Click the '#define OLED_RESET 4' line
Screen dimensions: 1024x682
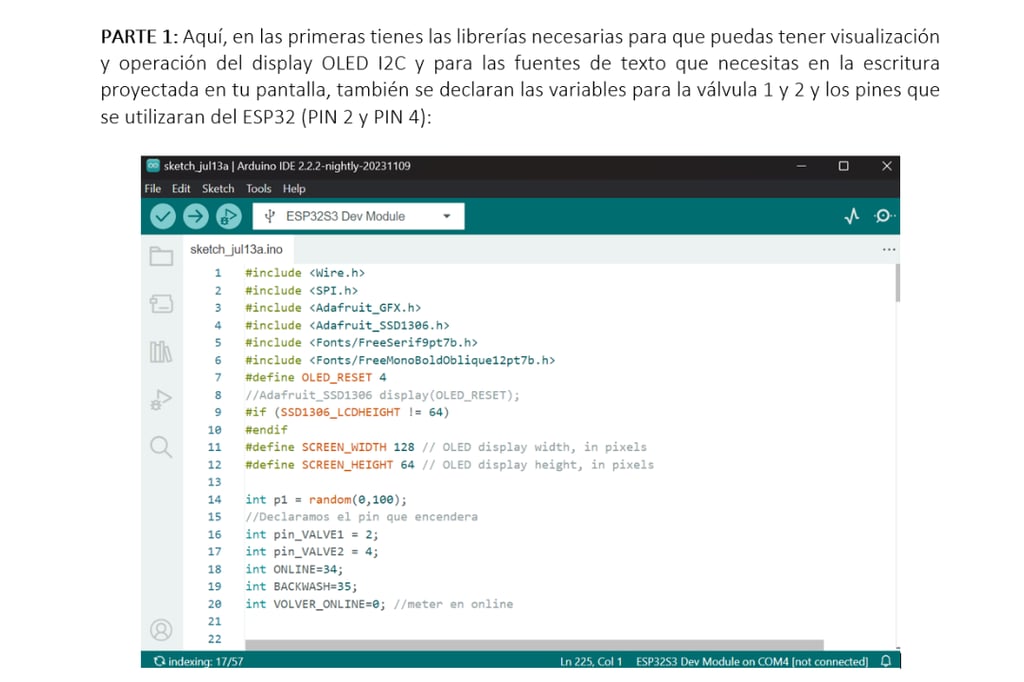[315, 378]
